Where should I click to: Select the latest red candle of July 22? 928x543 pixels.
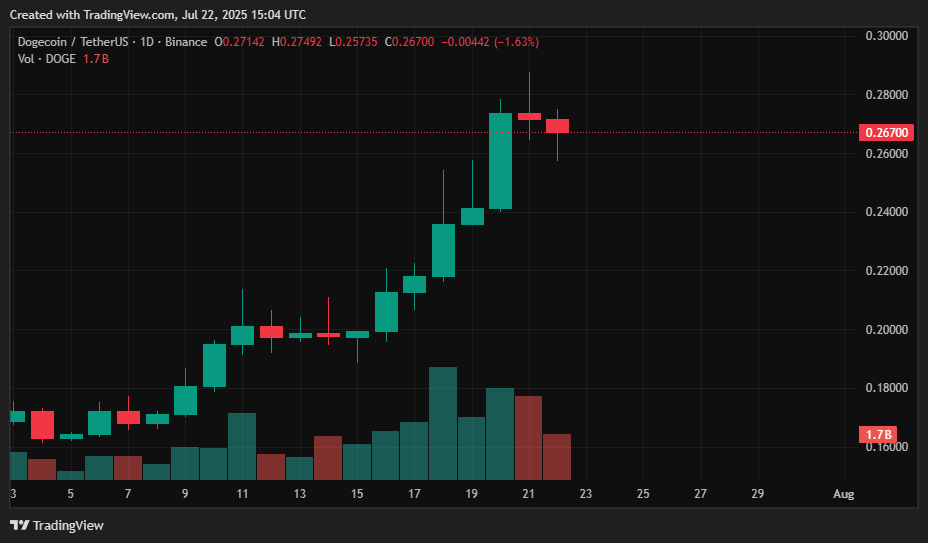click(x=557, y=126)
